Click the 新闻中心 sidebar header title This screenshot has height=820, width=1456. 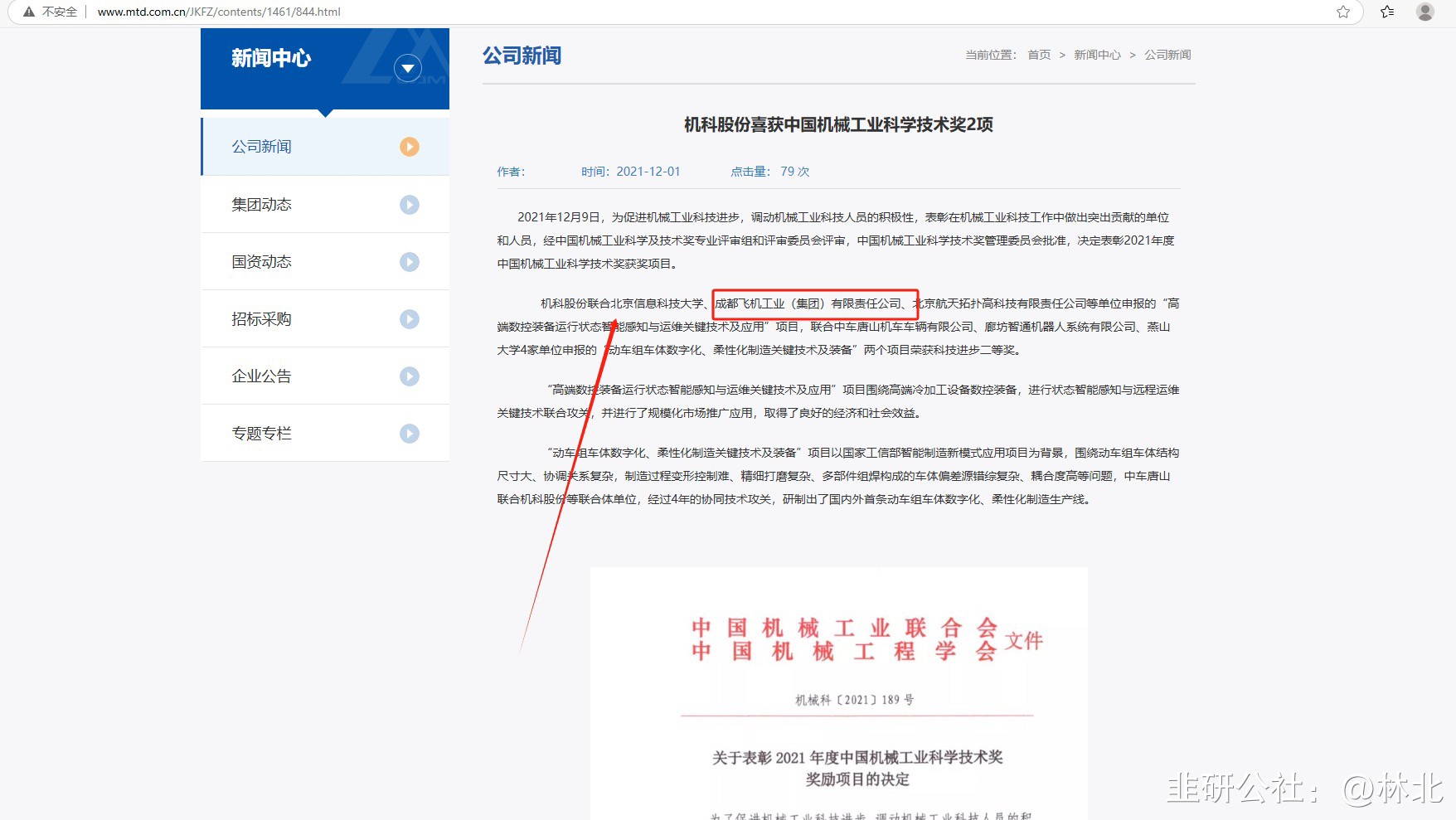pyautogui.click(x=271, y=58)
